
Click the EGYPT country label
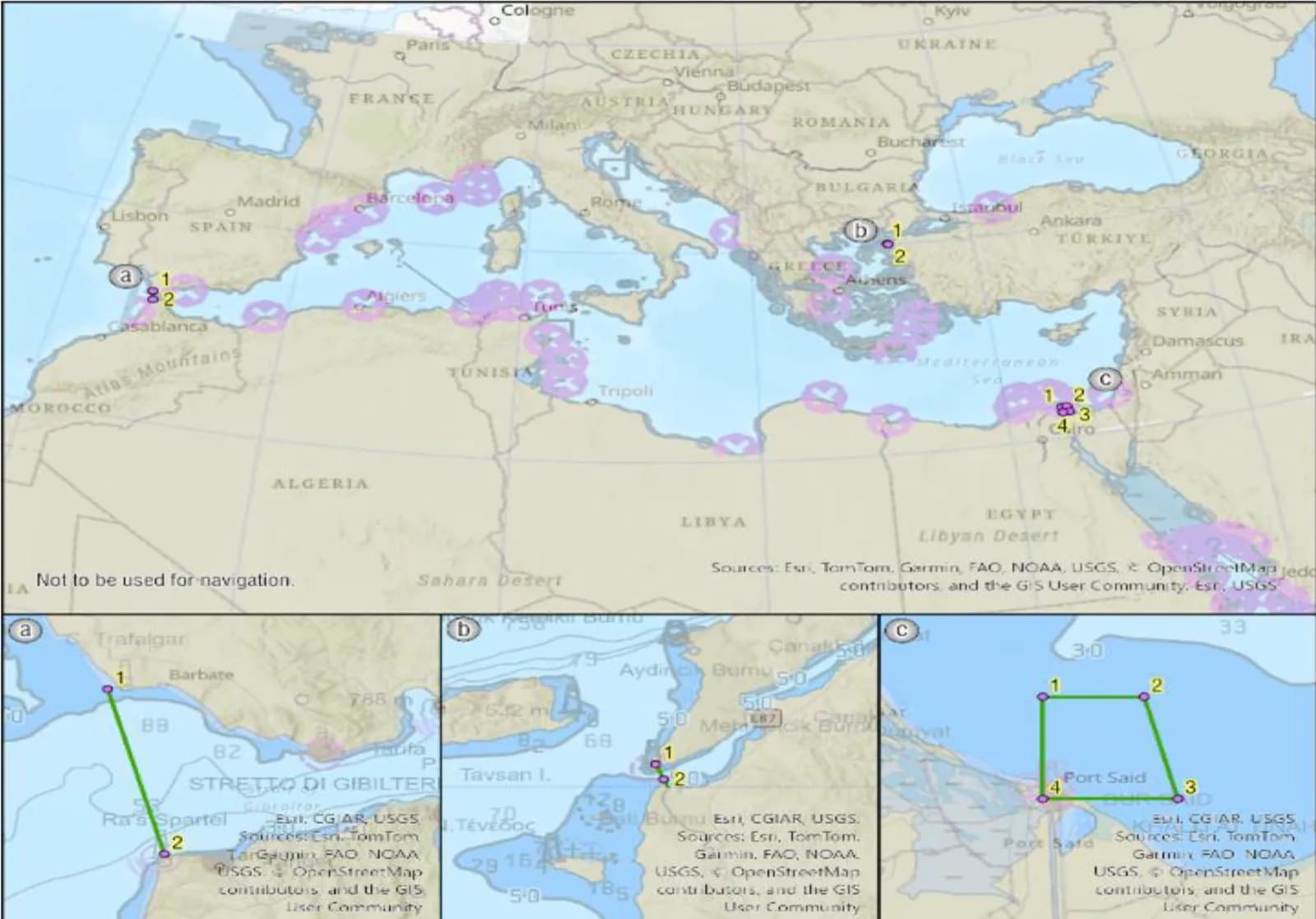1020,513
